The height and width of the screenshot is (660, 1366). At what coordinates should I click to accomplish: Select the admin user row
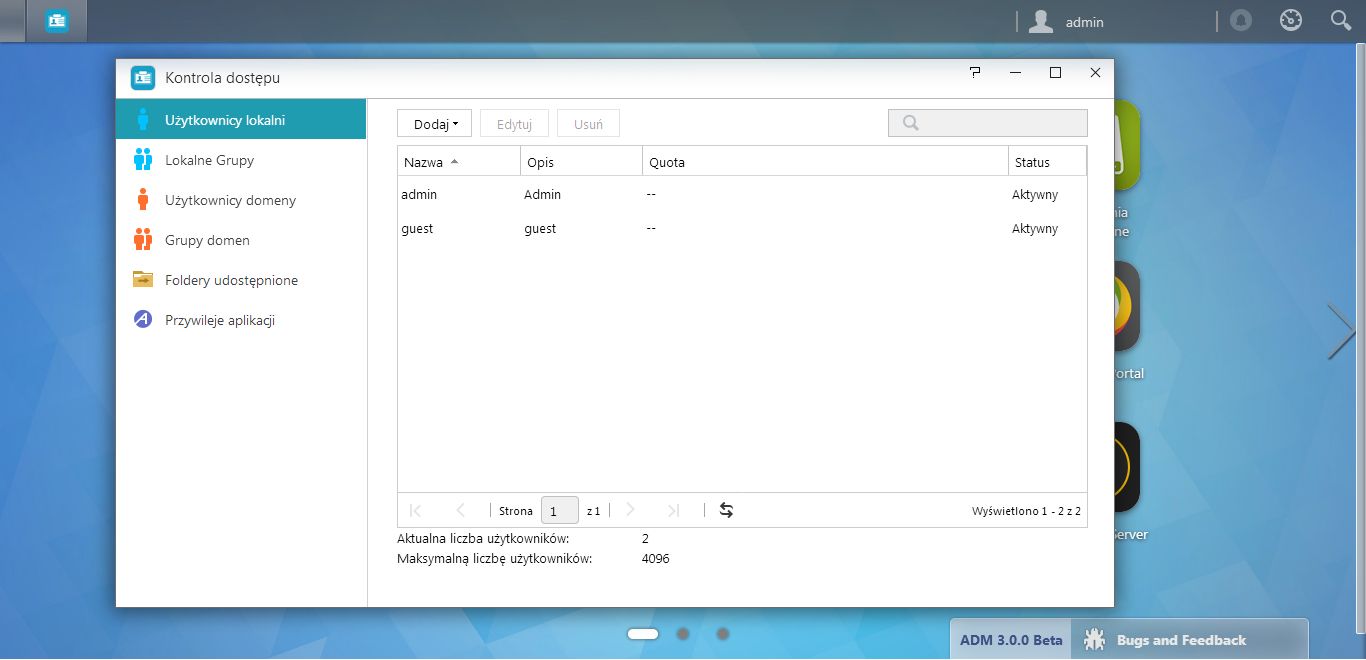(742, 195)
